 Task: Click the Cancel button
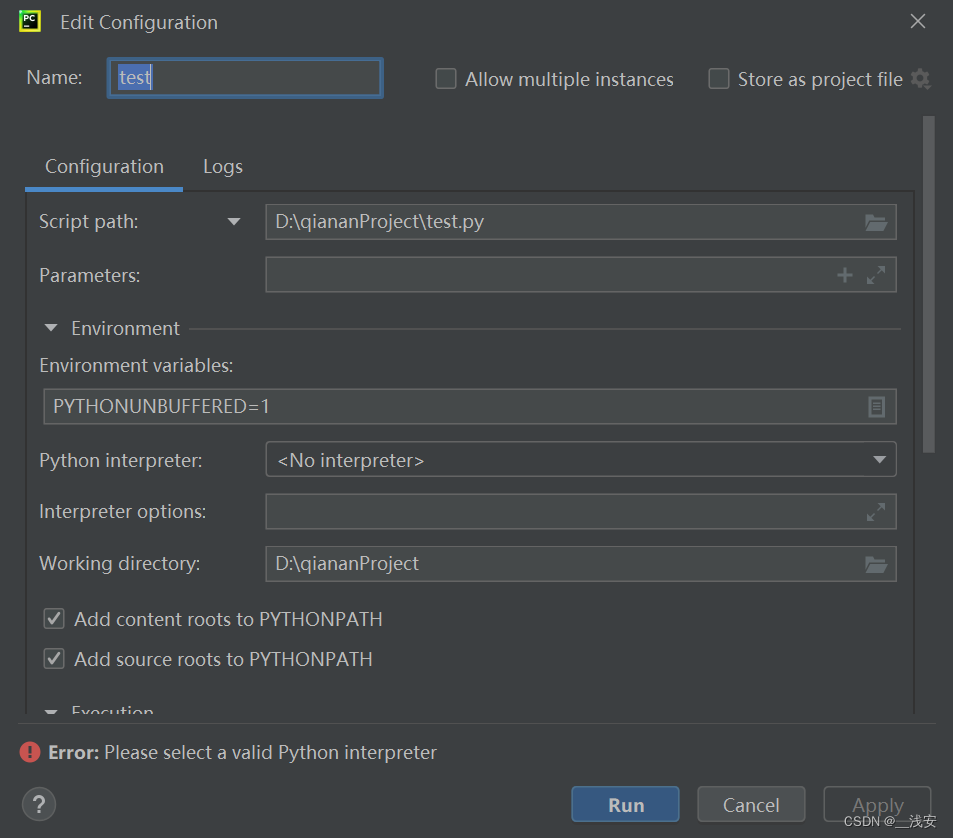tap(751, 805)
